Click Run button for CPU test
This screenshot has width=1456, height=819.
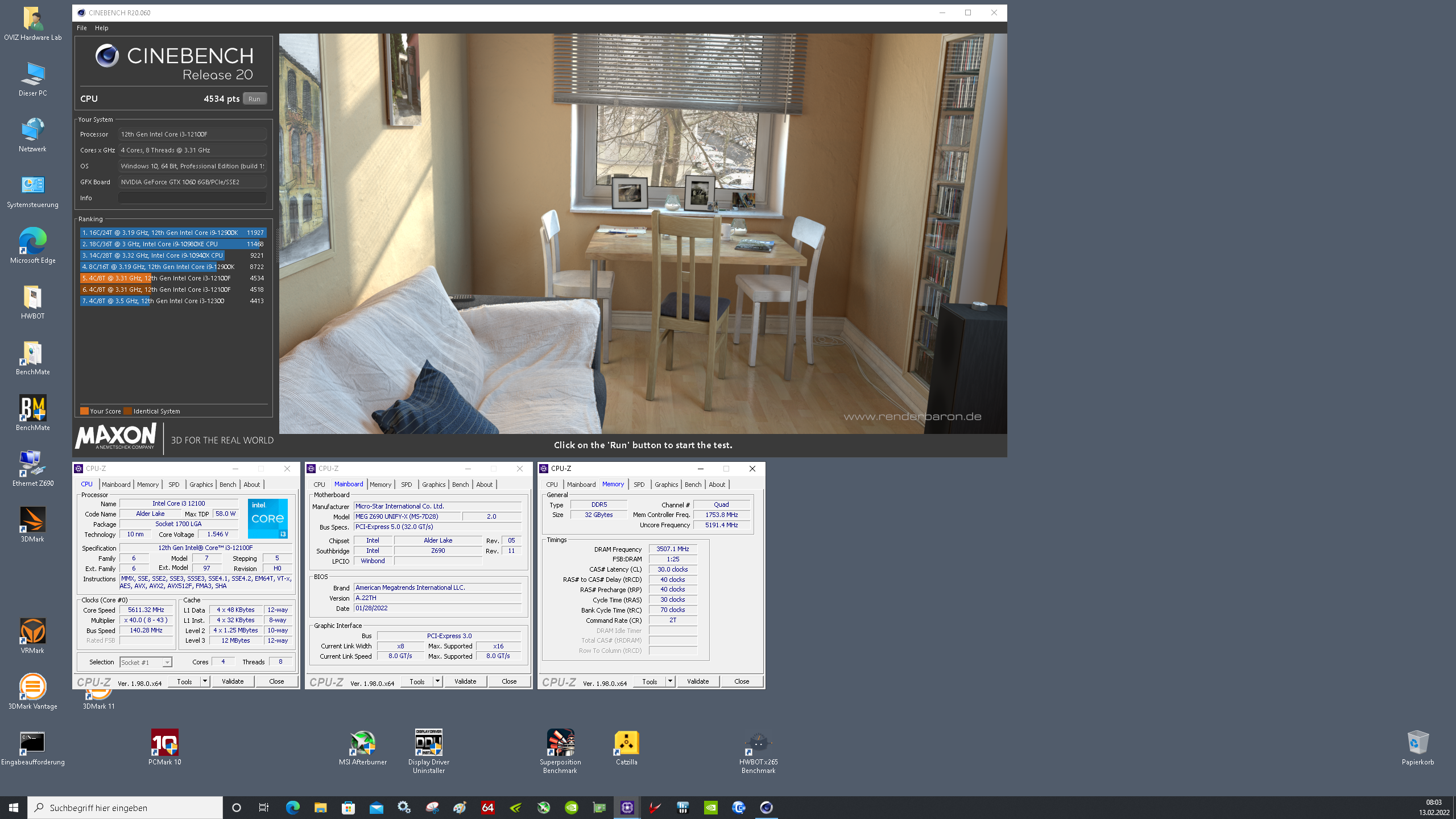pyautogui.click(x=254, y=98)
